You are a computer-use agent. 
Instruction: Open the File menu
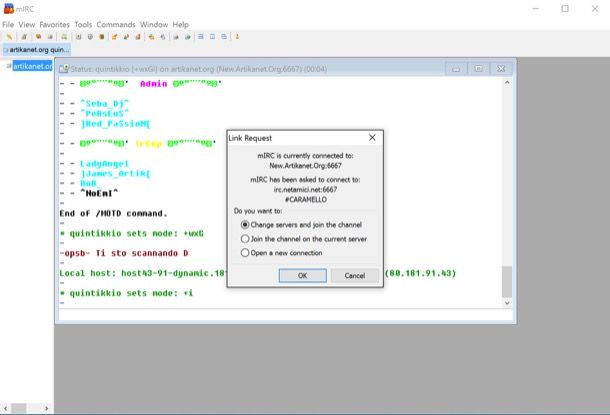coord(8,25)
